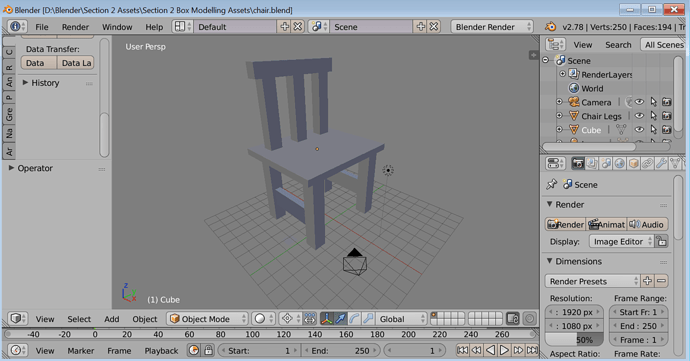This screenshot has height=361, width=690.
Task: Expand the Operator panel
Action: [x=11, y=168]
